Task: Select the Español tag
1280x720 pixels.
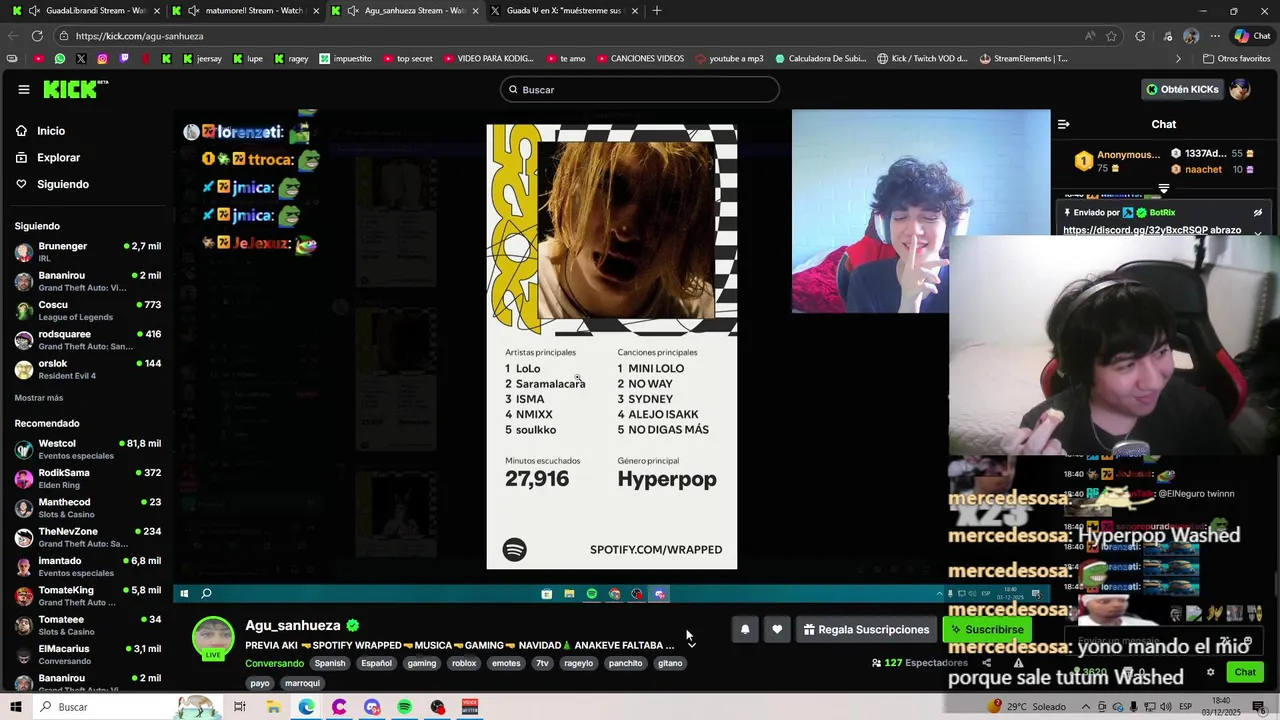Action: [x=377, y=663]
